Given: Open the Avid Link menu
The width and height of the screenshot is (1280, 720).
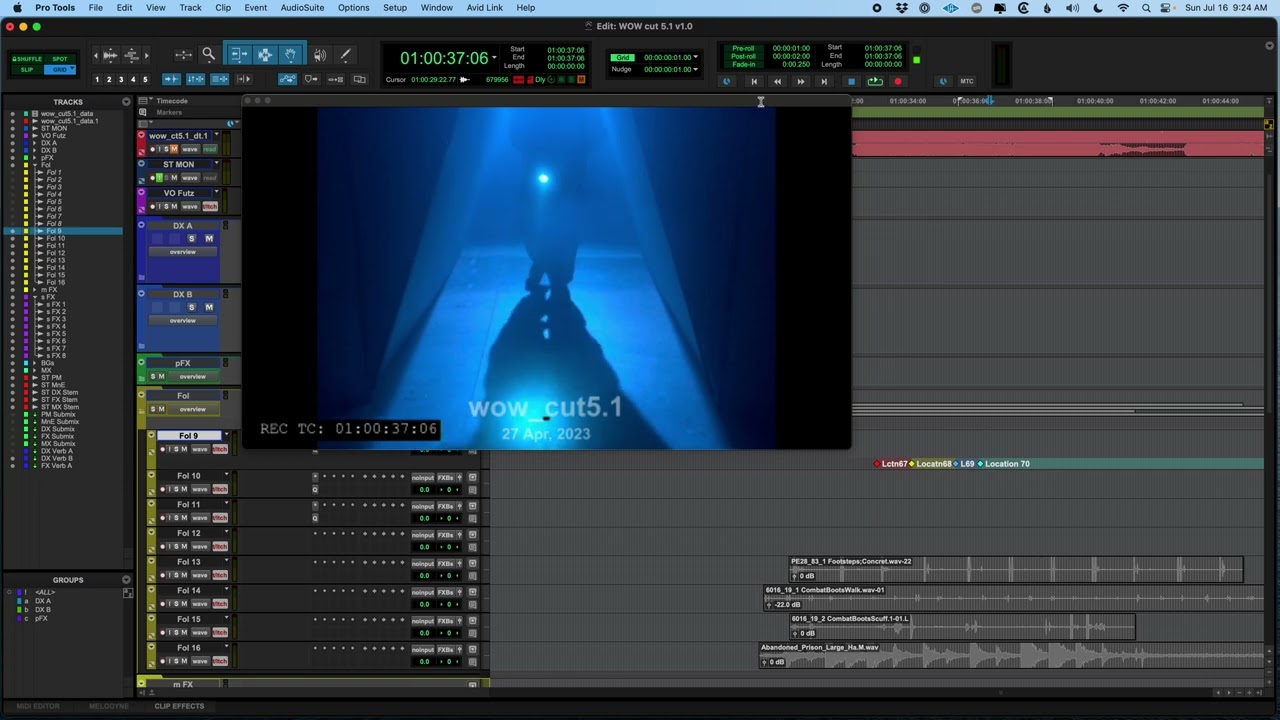Looking at the screenshot, I should pos(484,7).
